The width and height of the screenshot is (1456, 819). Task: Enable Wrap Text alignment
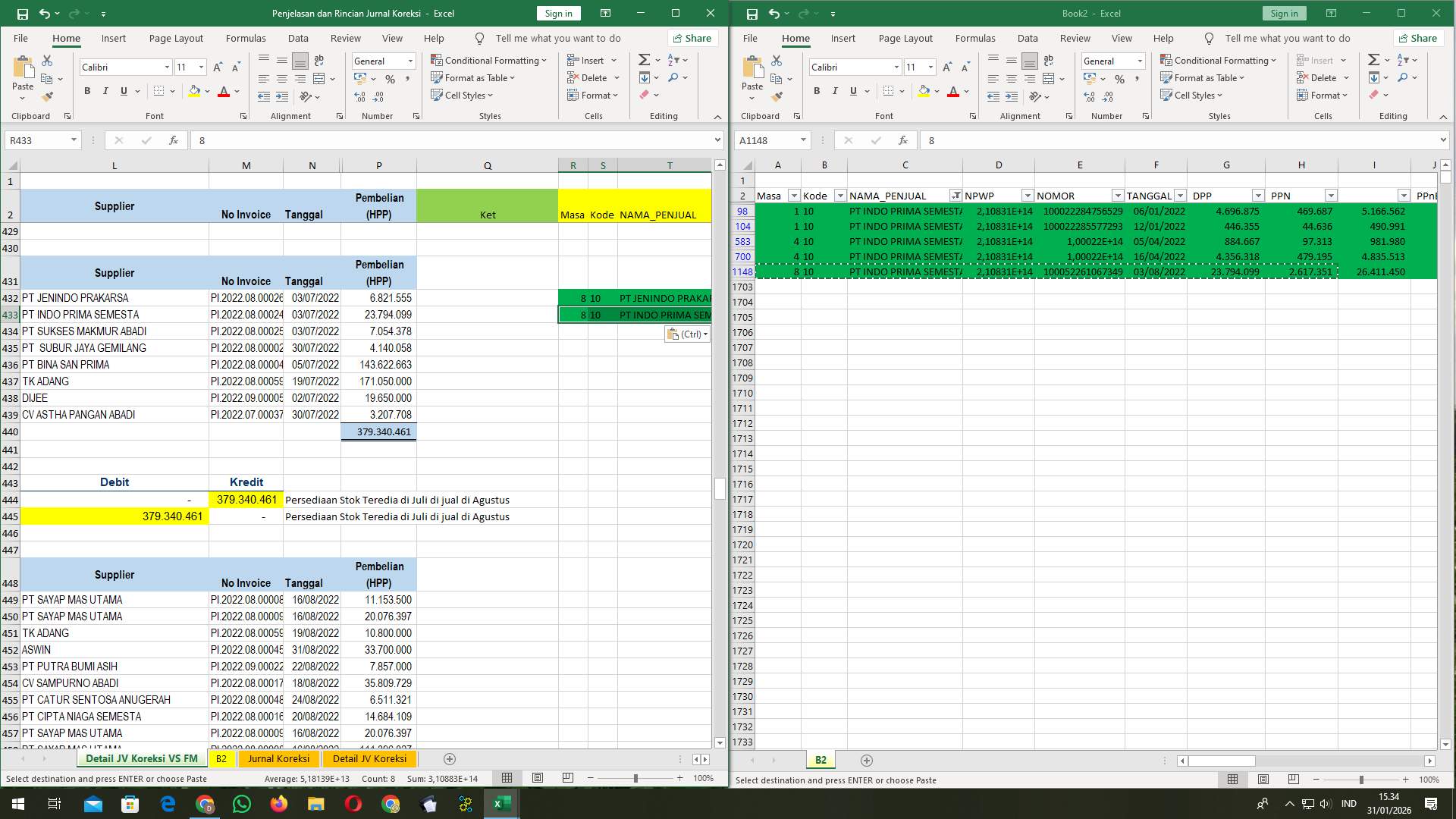coord(318,60)
